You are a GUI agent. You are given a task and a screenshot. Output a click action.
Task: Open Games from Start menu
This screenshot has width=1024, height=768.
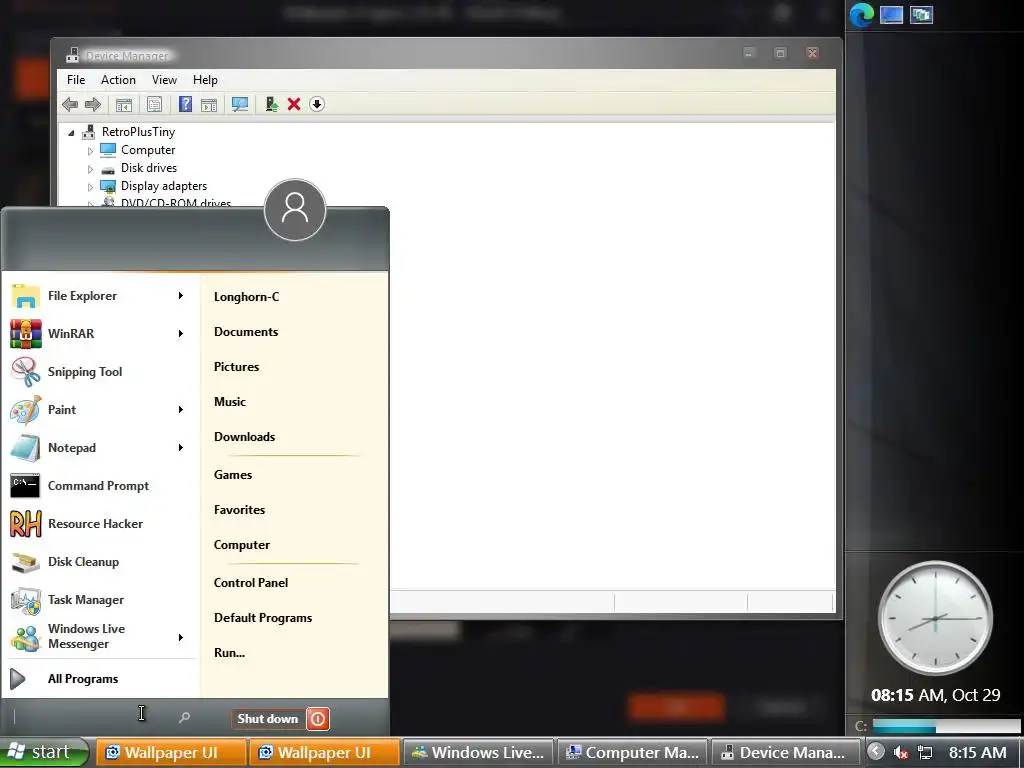[x=232, y=475]
